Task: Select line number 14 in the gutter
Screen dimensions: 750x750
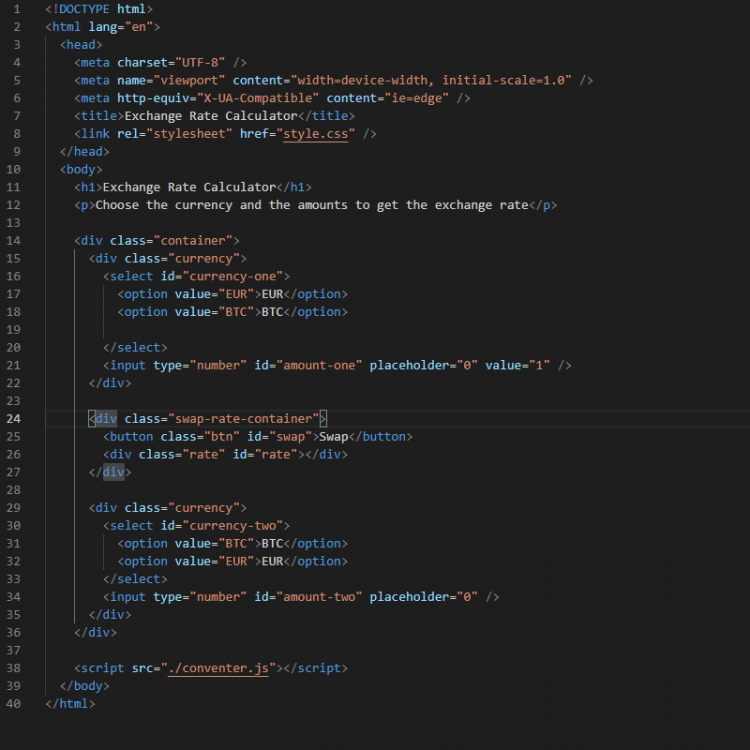Action: pyautogui.click(x=13, y=241)
